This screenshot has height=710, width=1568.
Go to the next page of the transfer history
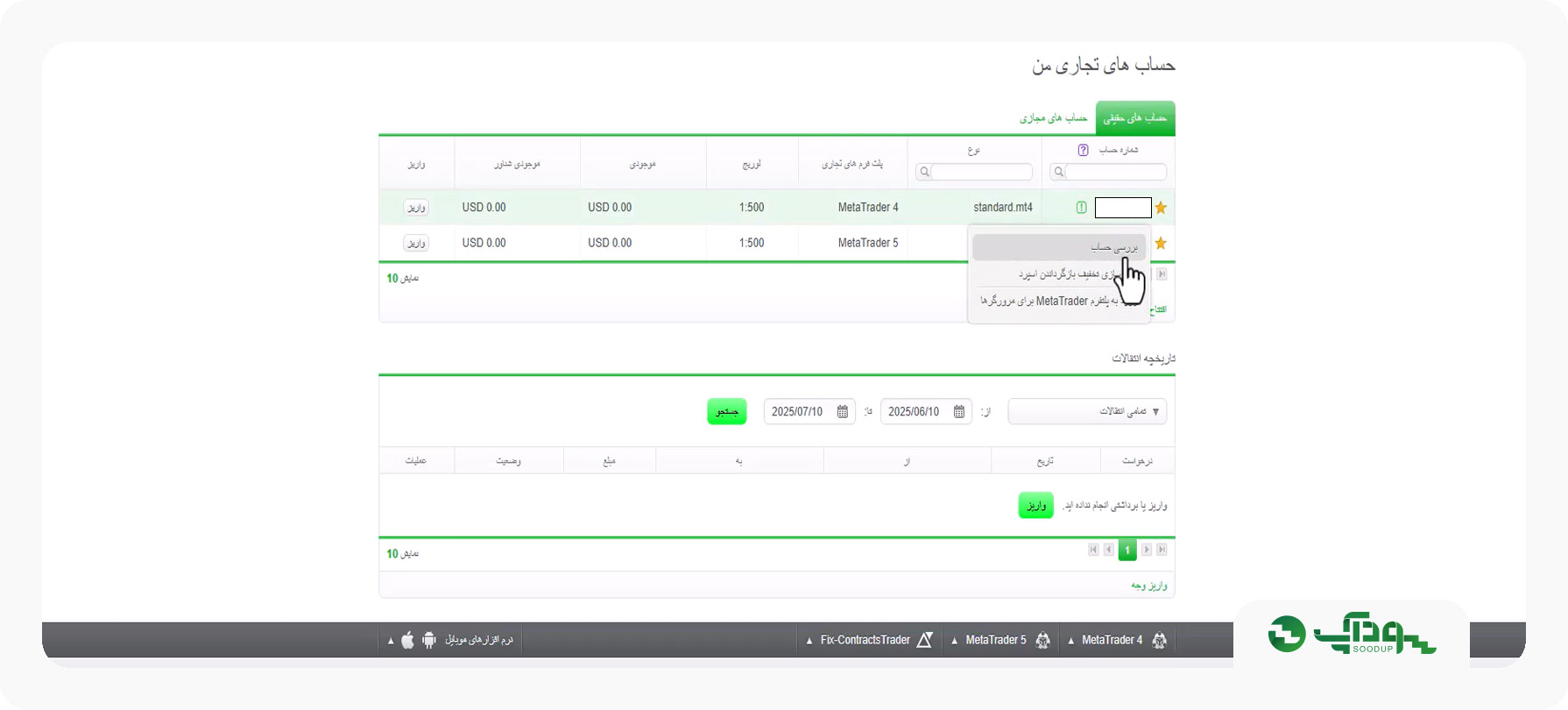pyautogui.click(x=1146, y=550)
